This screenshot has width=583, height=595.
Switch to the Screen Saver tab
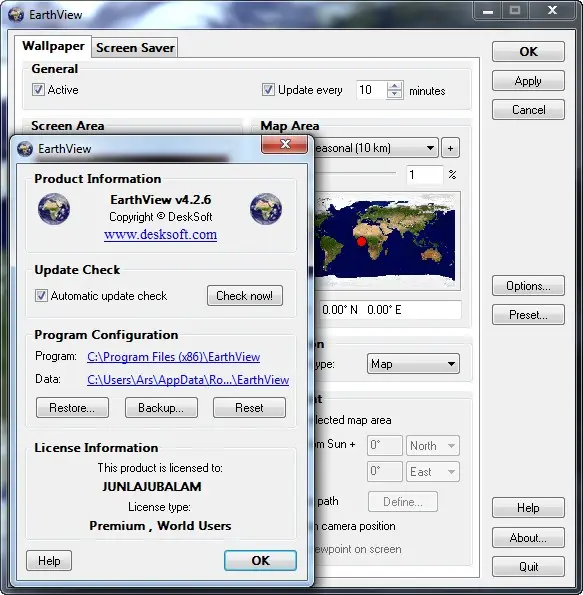pos(135,48)
